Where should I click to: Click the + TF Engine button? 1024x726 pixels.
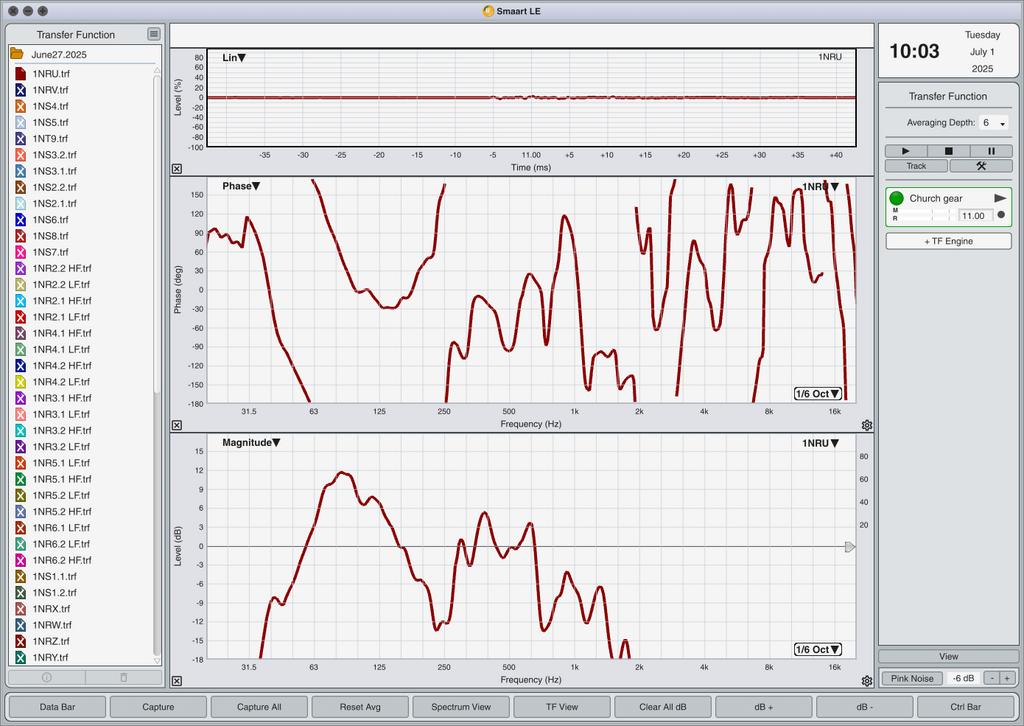(x=948, y=241)
